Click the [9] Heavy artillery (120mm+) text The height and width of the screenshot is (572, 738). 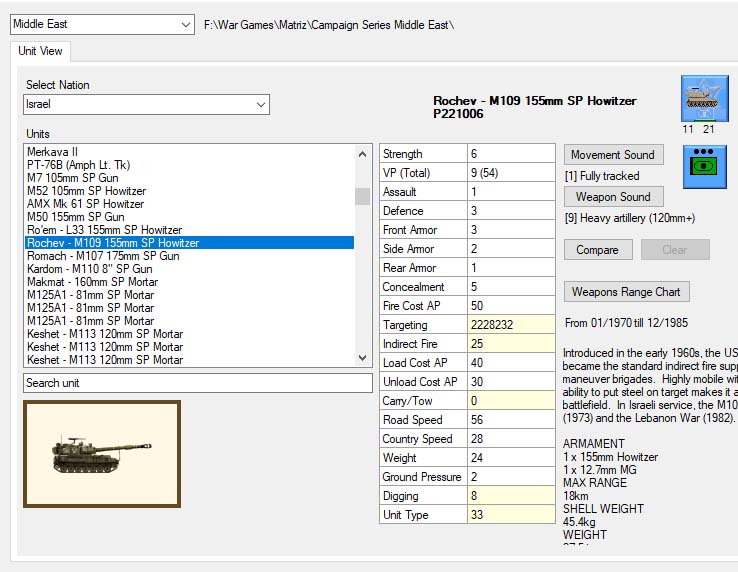(x=630, y=218)
